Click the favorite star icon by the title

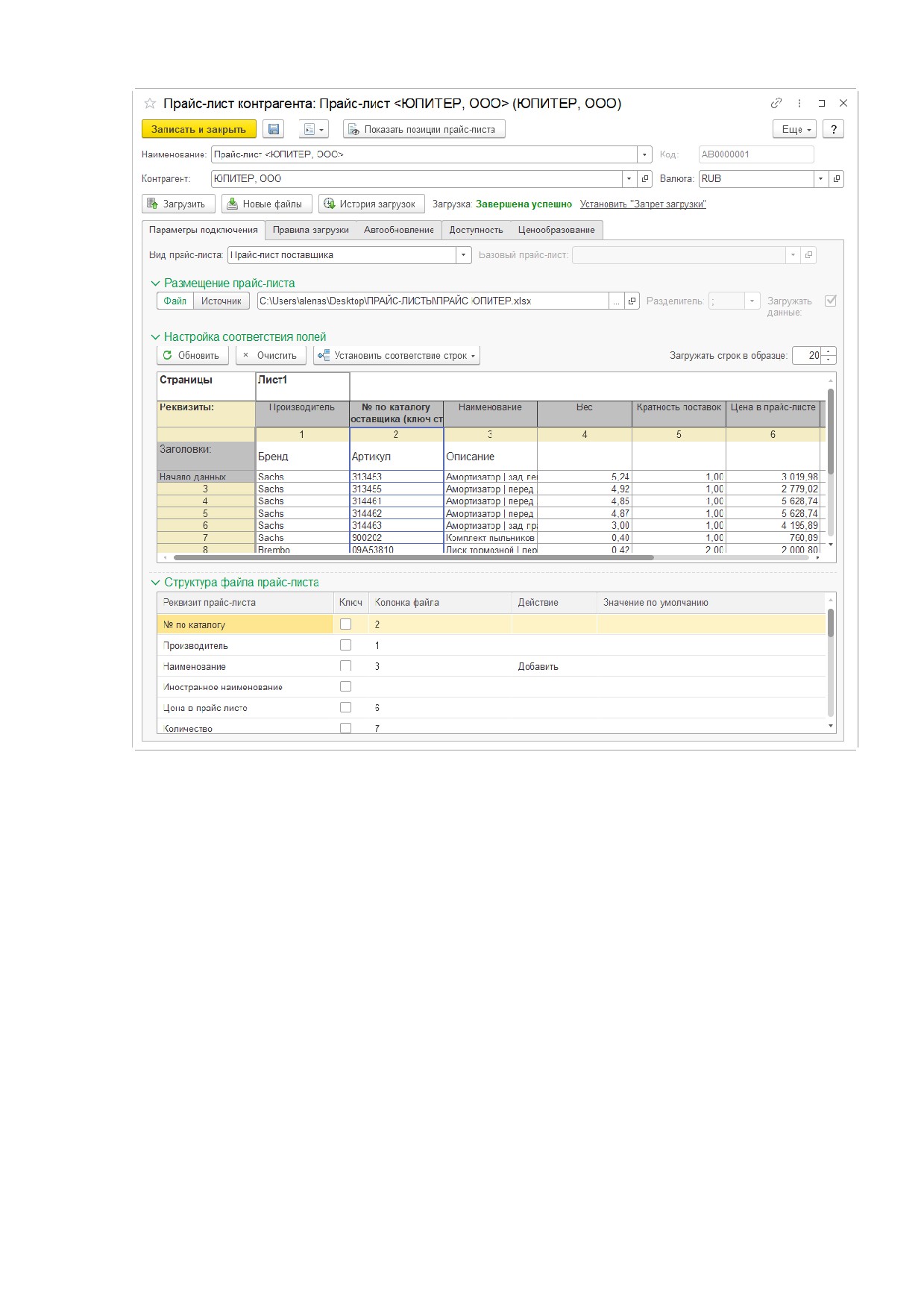[150, 104]
